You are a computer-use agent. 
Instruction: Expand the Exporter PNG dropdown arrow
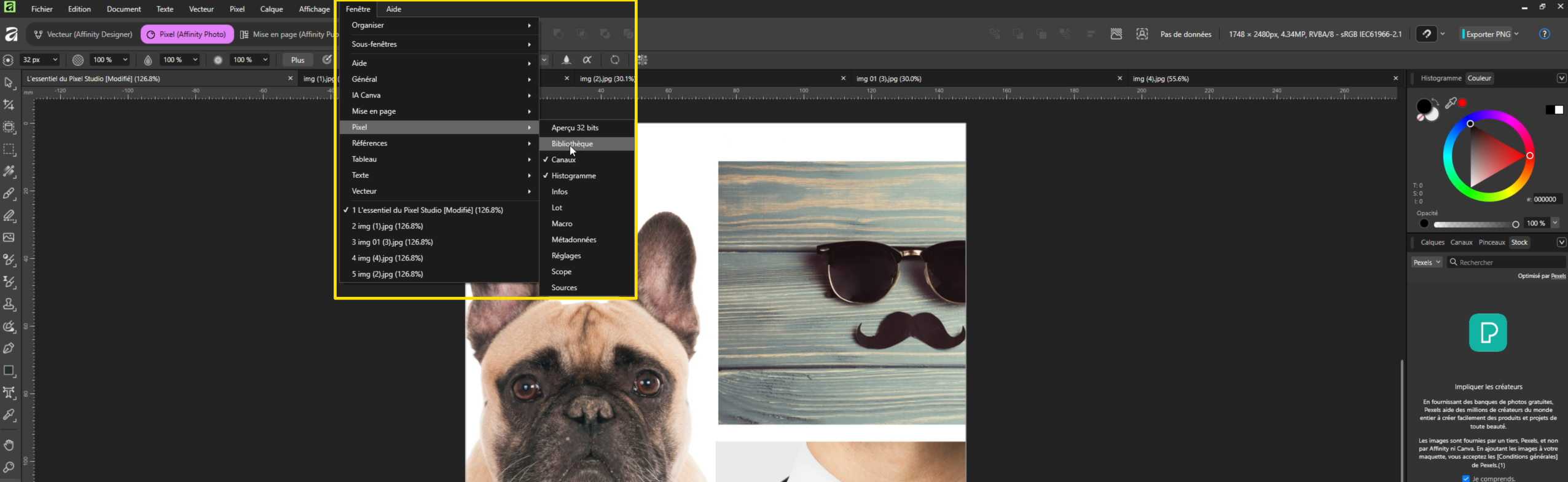1517,34
